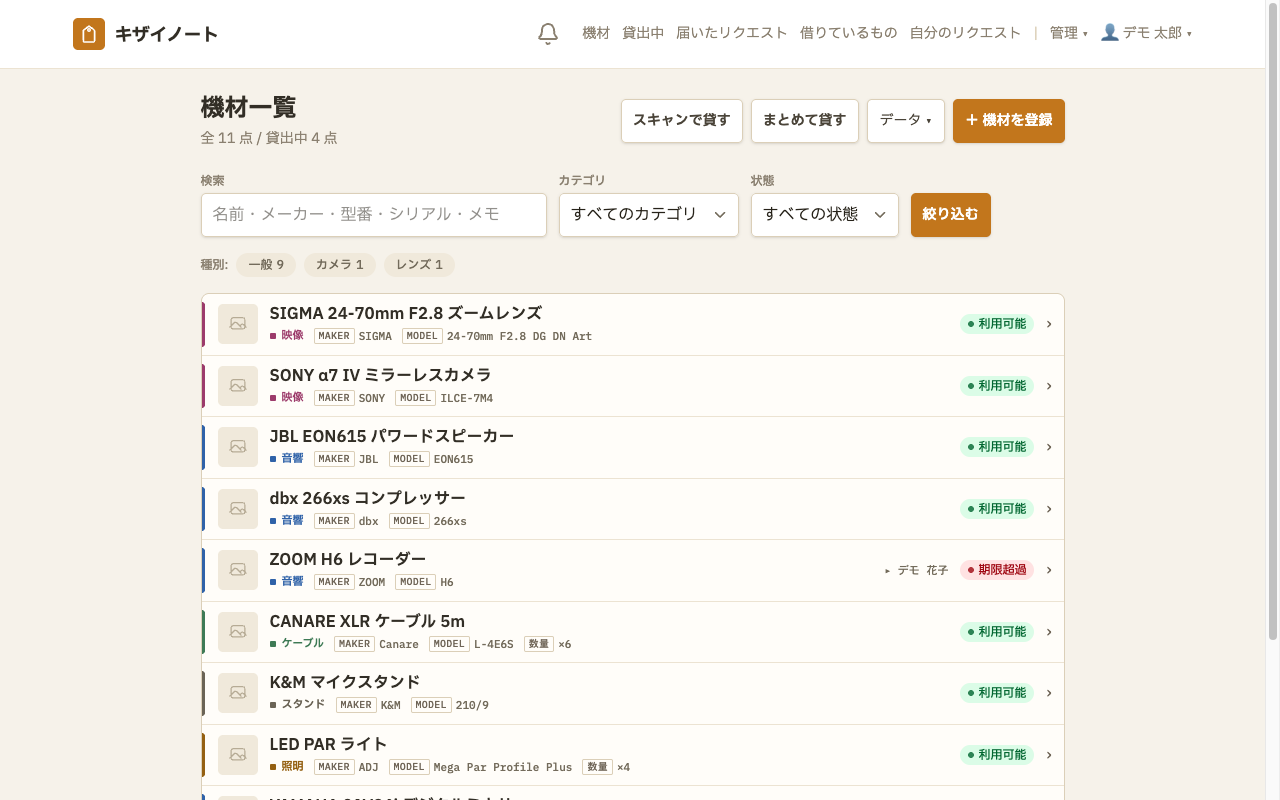Go to 届いたリクエスト in navigation

tap(732, 33)
